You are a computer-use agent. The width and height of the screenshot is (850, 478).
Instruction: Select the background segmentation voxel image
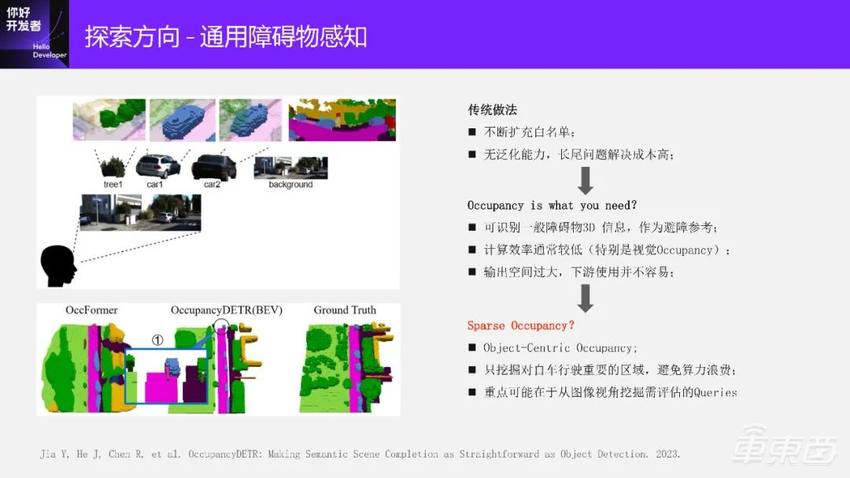point(343,119)
